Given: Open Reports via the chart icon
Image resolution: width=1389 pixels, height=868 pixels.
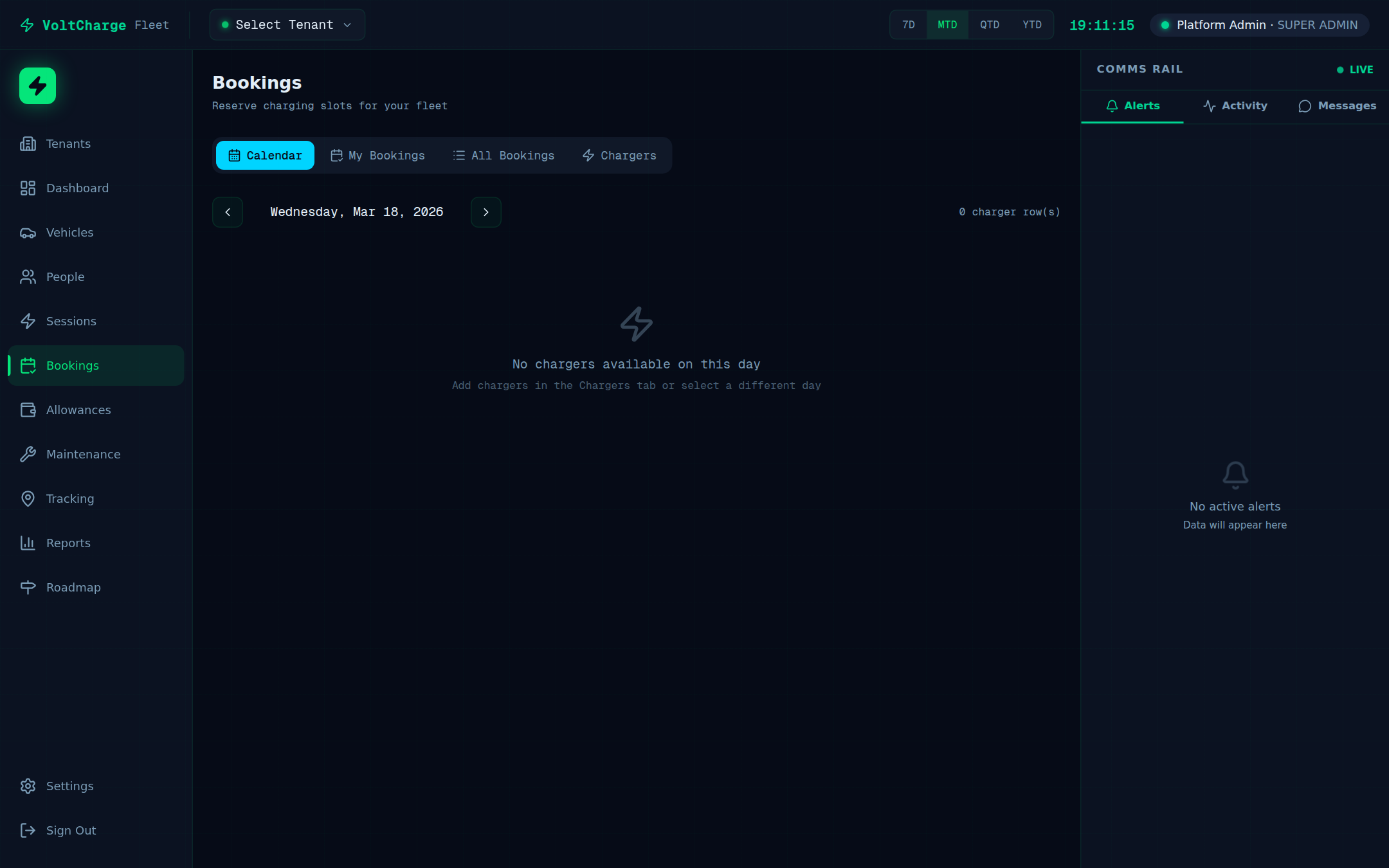Looking at the screenshot, I should [28, 543].
